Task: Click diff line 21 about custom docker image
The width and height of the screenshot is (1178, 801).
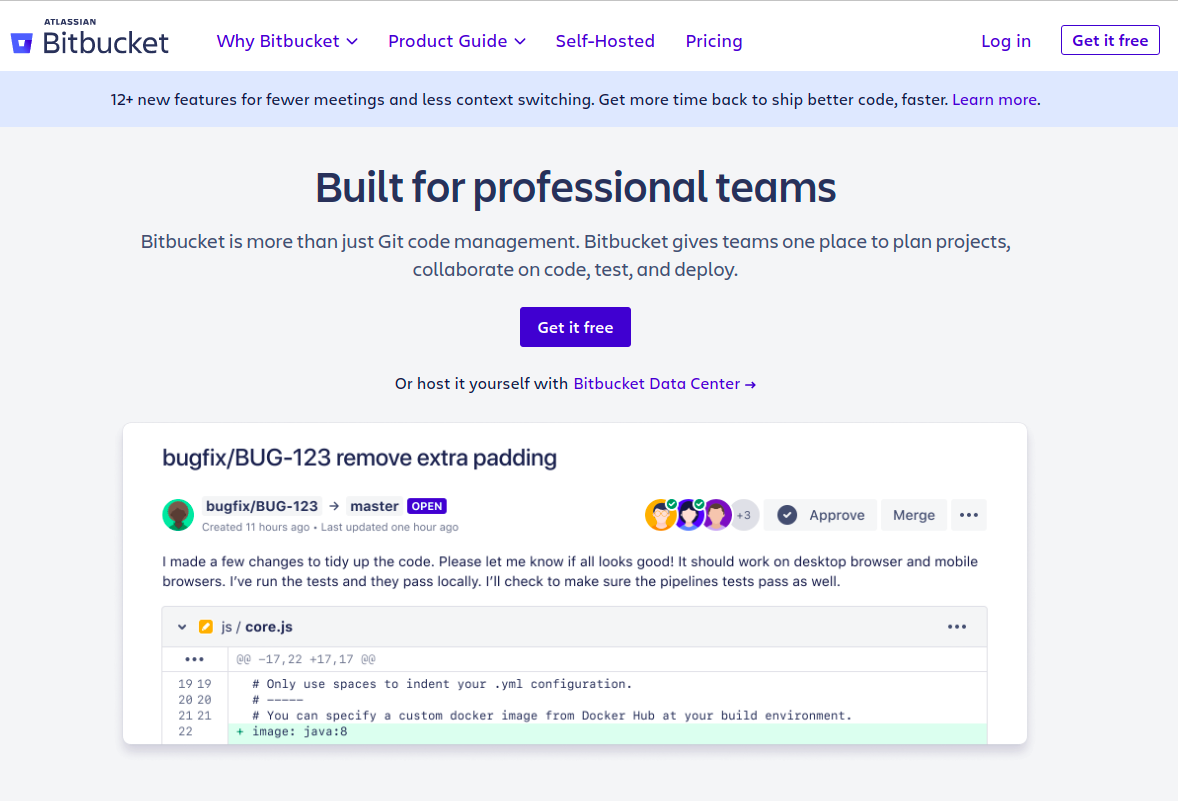Action: pos(552,715)
